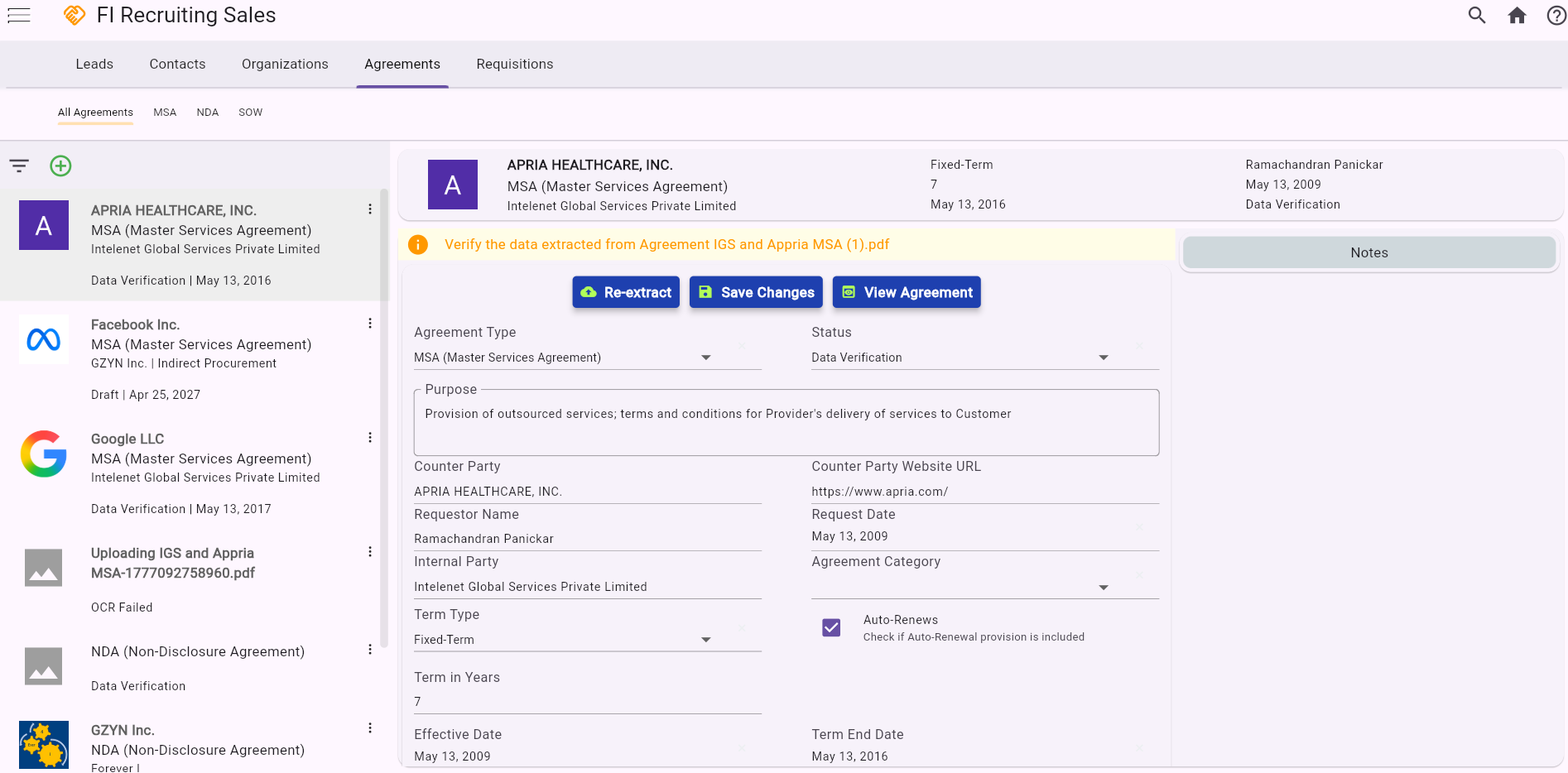Open more options for the OCR-less NDA agreement
Screen dimensions: 1568x773
click(x=370, y=650)
